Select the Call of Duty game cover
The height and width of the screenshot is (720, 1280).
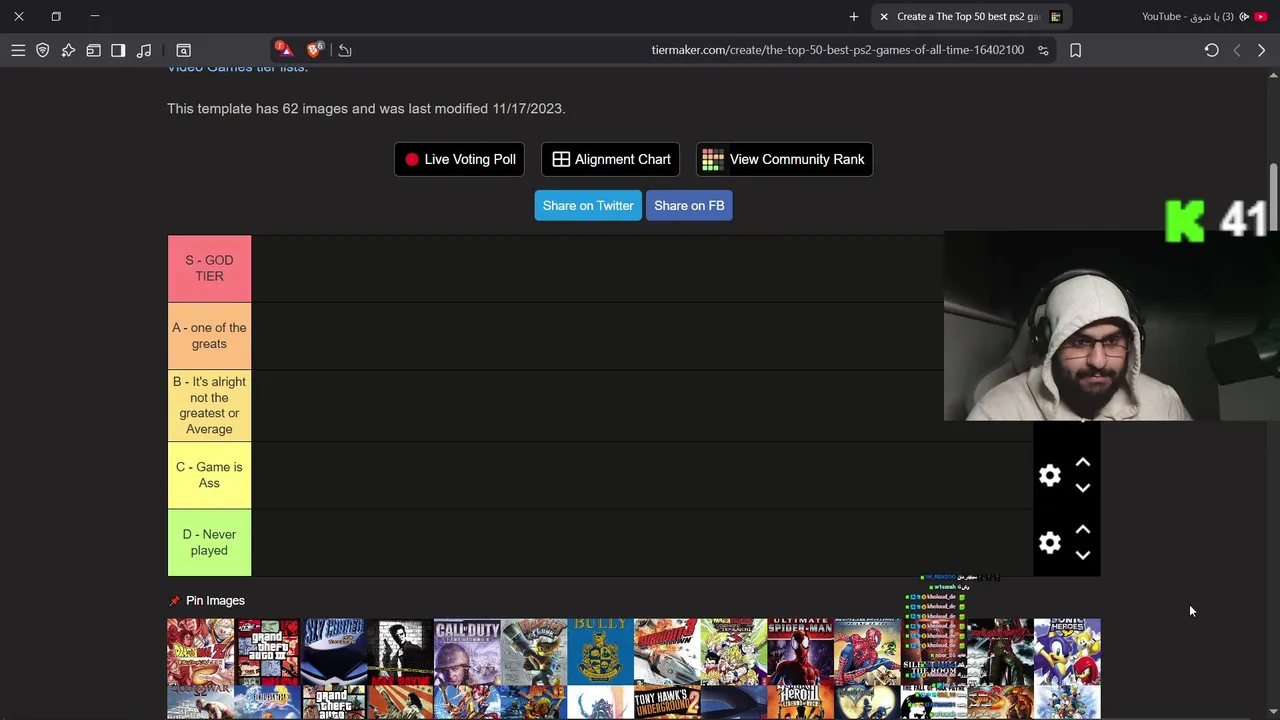coord(467,651)
